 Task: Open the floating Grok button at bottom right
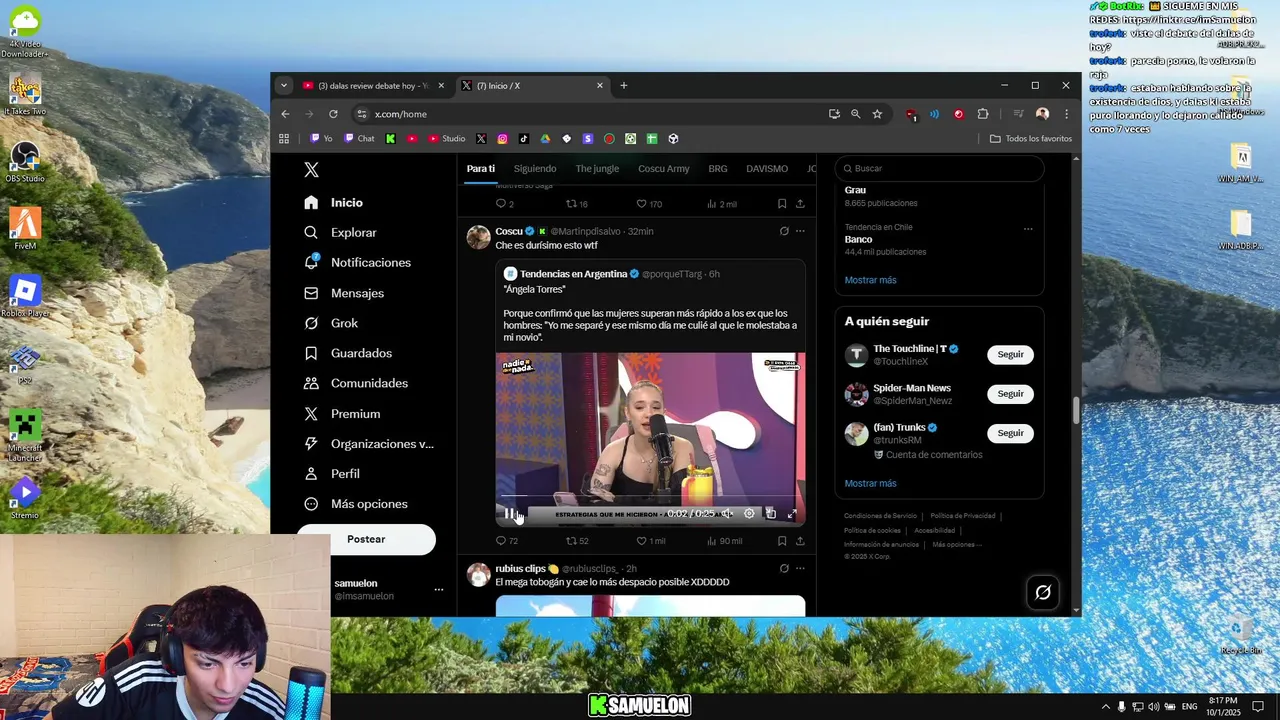tap(1043, 592)
